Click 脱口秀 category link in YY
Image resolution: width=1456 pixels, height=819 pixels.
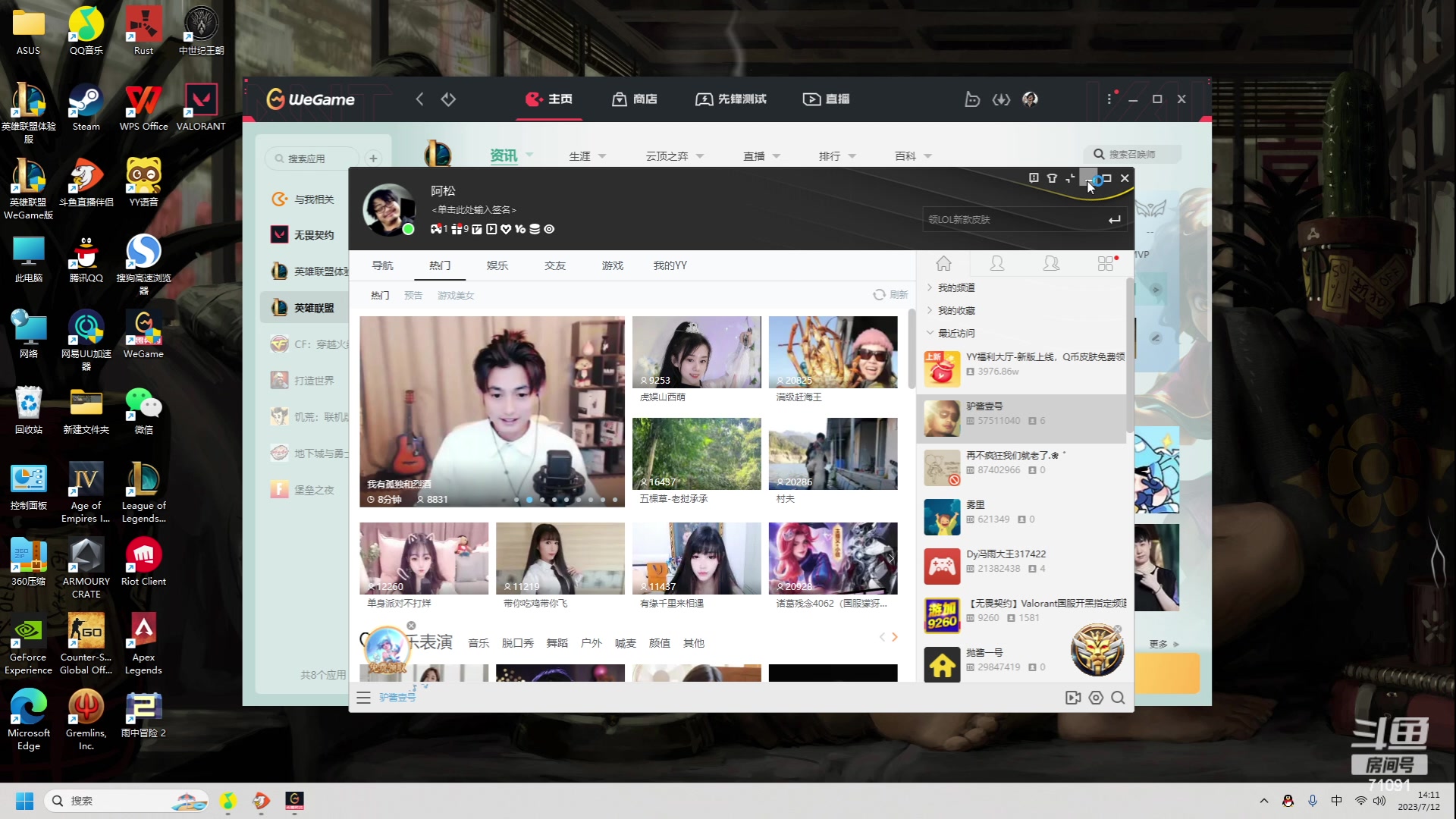pyautogui.click(x=518, y=643)
